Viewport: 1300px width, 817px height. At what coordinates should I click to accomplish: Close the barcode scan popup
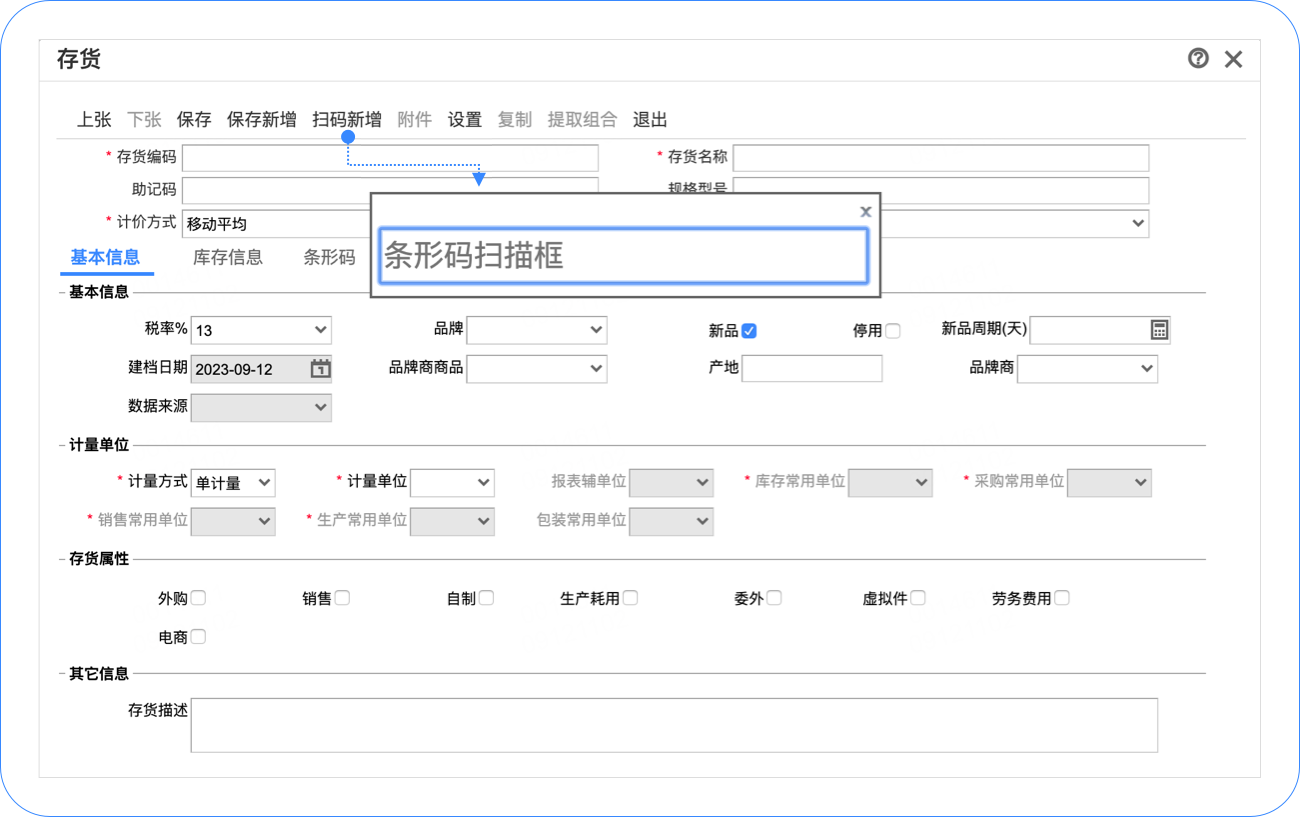[865, 211]
